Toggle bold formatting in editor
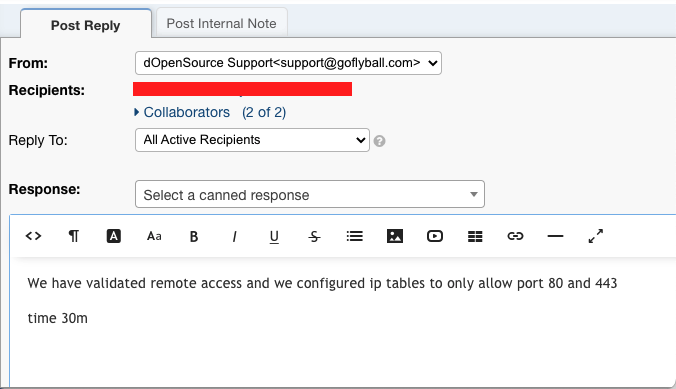 (x=194, y=236)
